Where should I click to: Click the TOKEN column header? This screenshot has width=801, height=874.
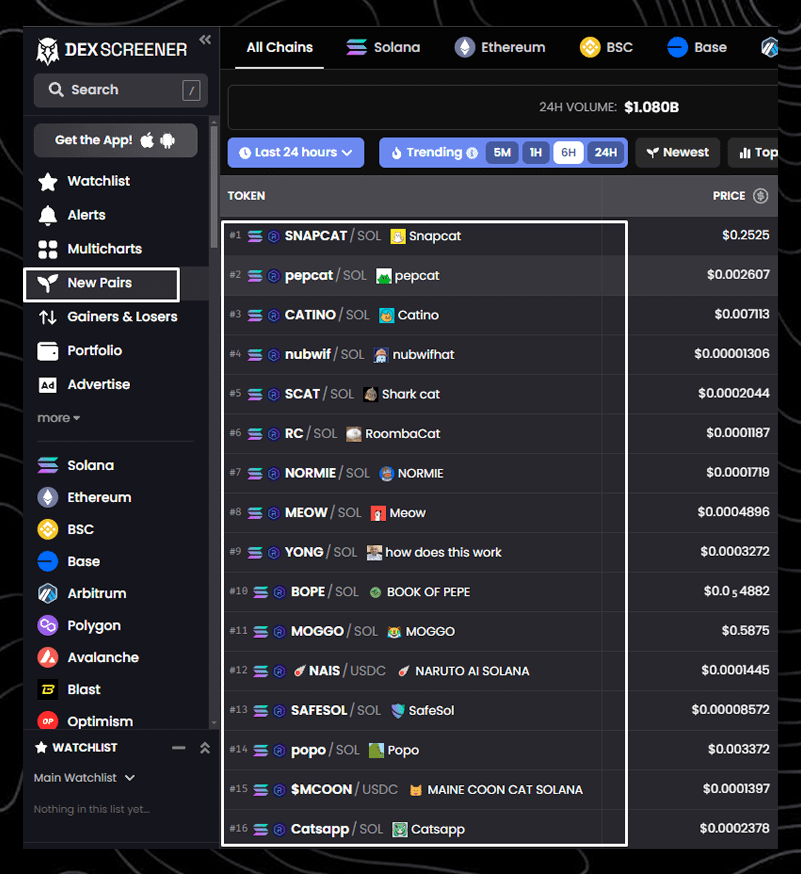246,196
